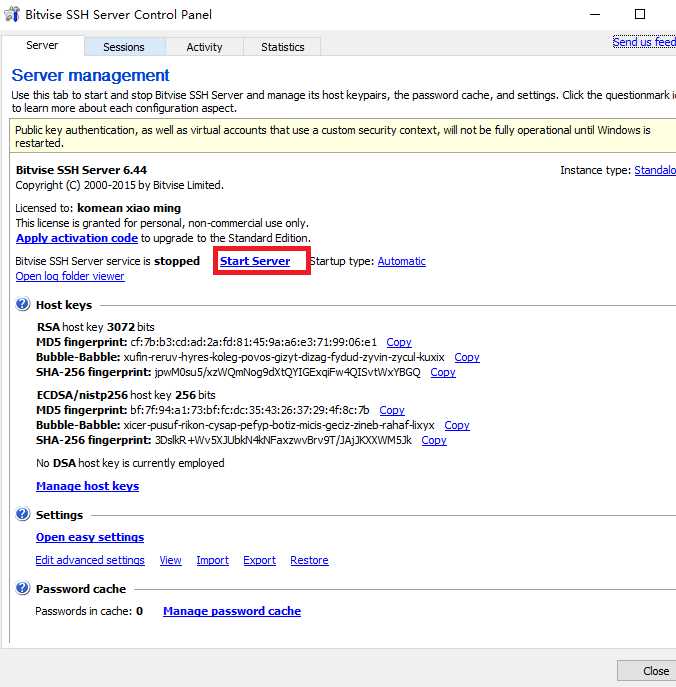This screenshot has height=687, width=676.
Task: Click Manage host keys link
Action: pos(88,486)
